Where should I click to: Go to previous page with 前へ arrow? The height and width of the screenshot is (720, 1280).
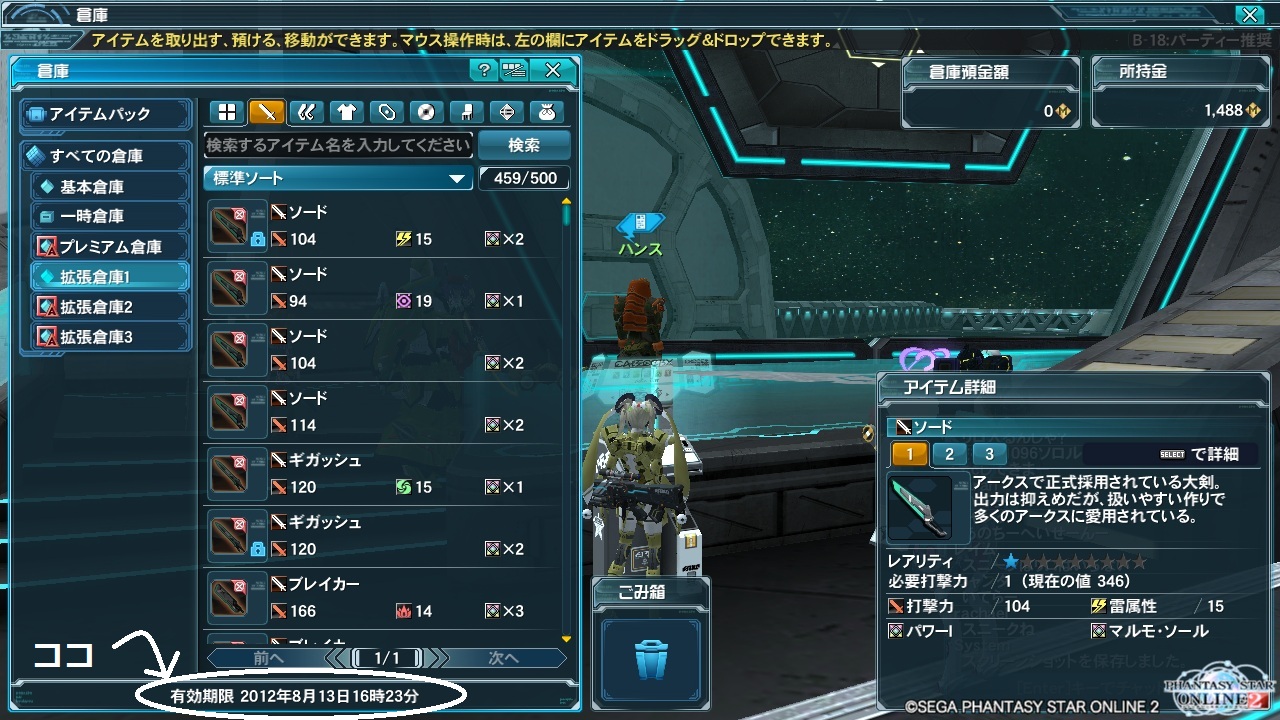(x=270, y=658)
